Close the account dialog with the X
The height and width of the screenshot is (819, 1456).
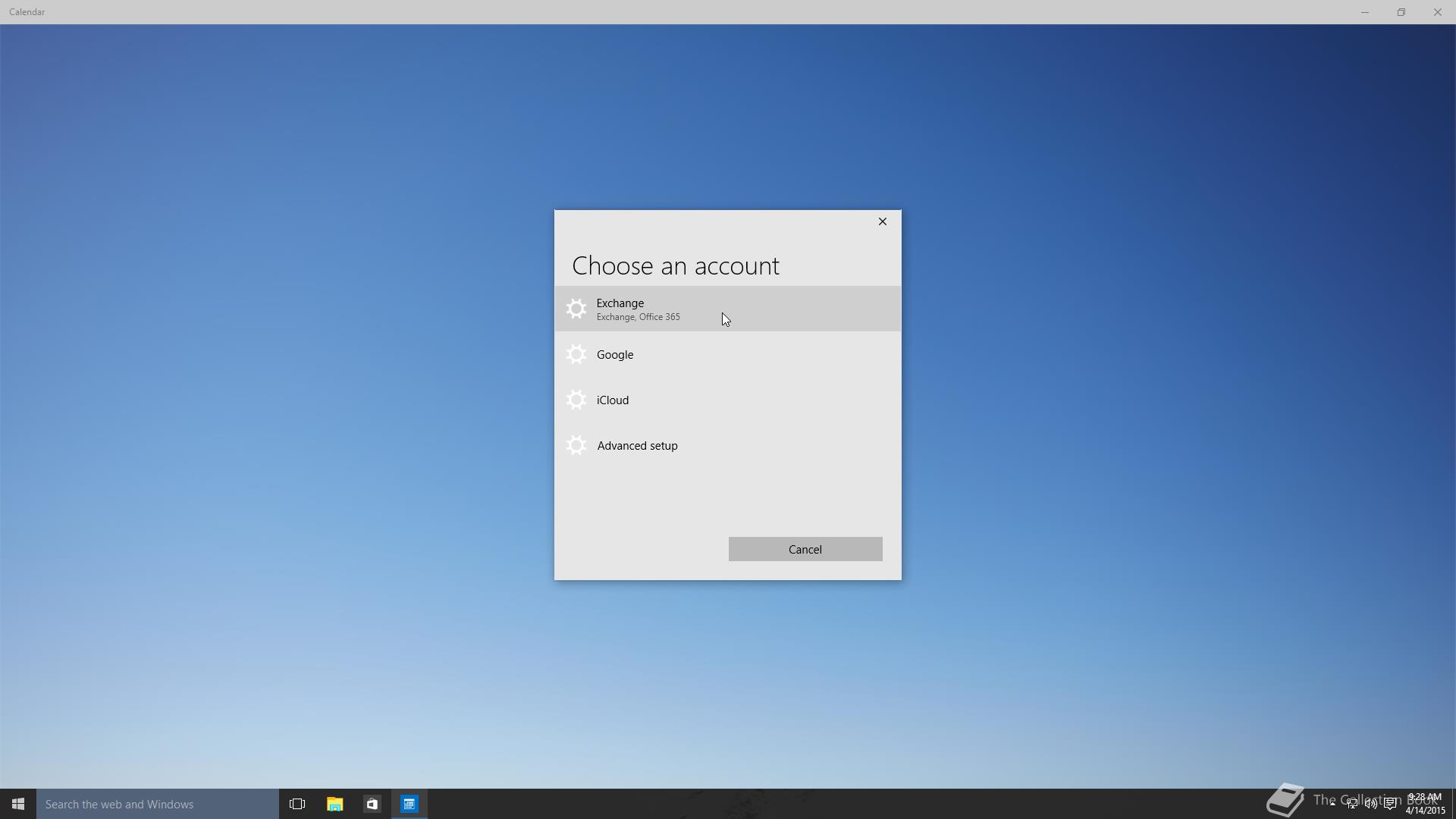[882, 221]
